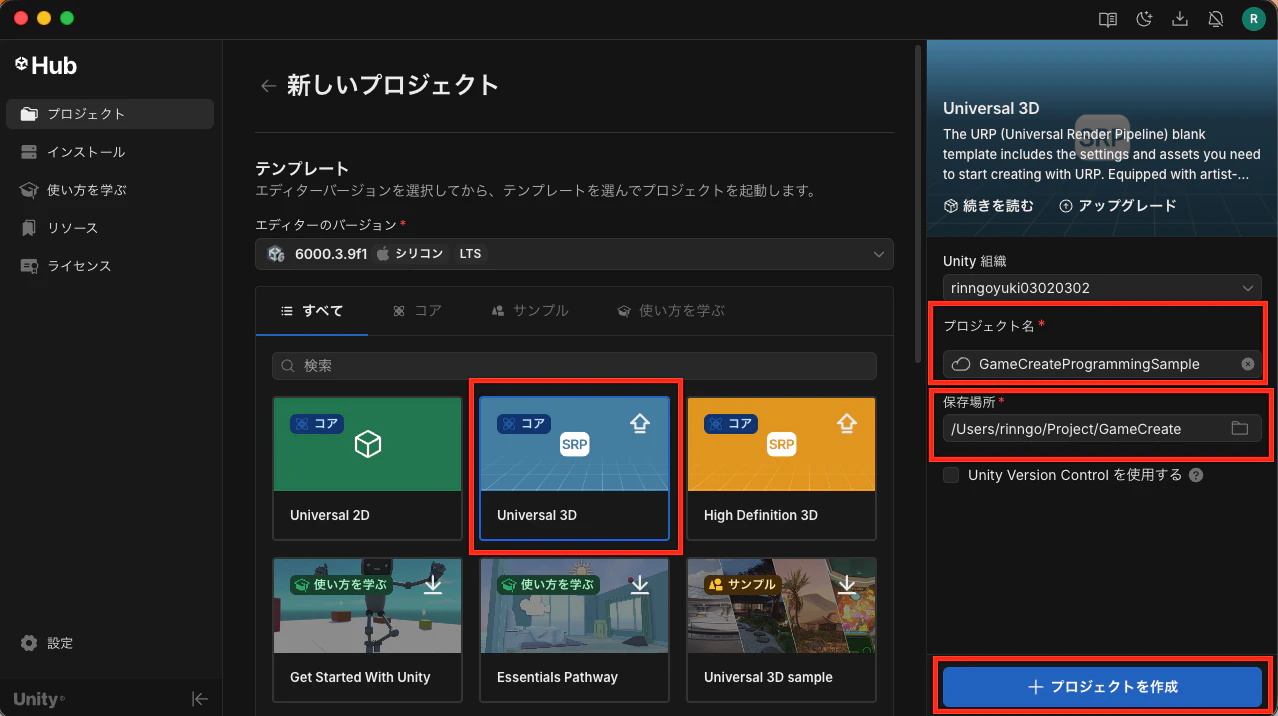Screen dimensions: 1278x716
Task: Clear project name with X icon
Action: coord(1248,364)
